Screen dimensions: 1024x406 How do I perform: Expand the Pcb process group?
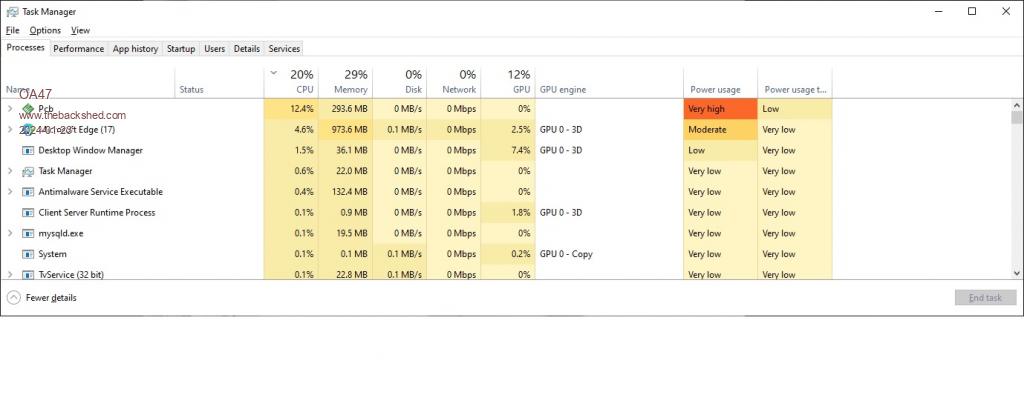point(10,109)
